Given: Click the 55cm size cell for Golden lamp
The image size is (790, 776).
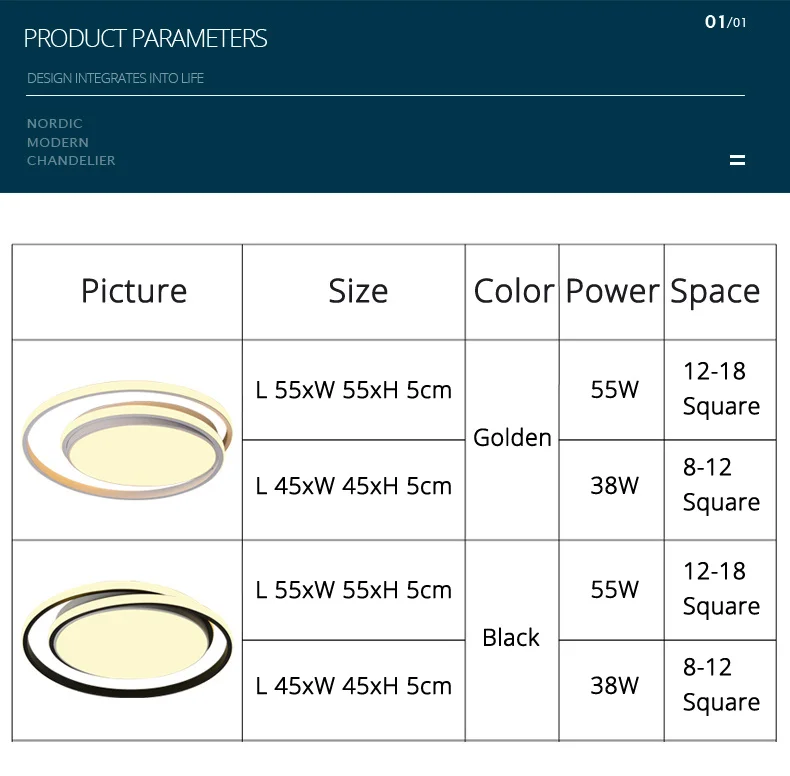Looking at the screenshot, I should tap(354, 390).
